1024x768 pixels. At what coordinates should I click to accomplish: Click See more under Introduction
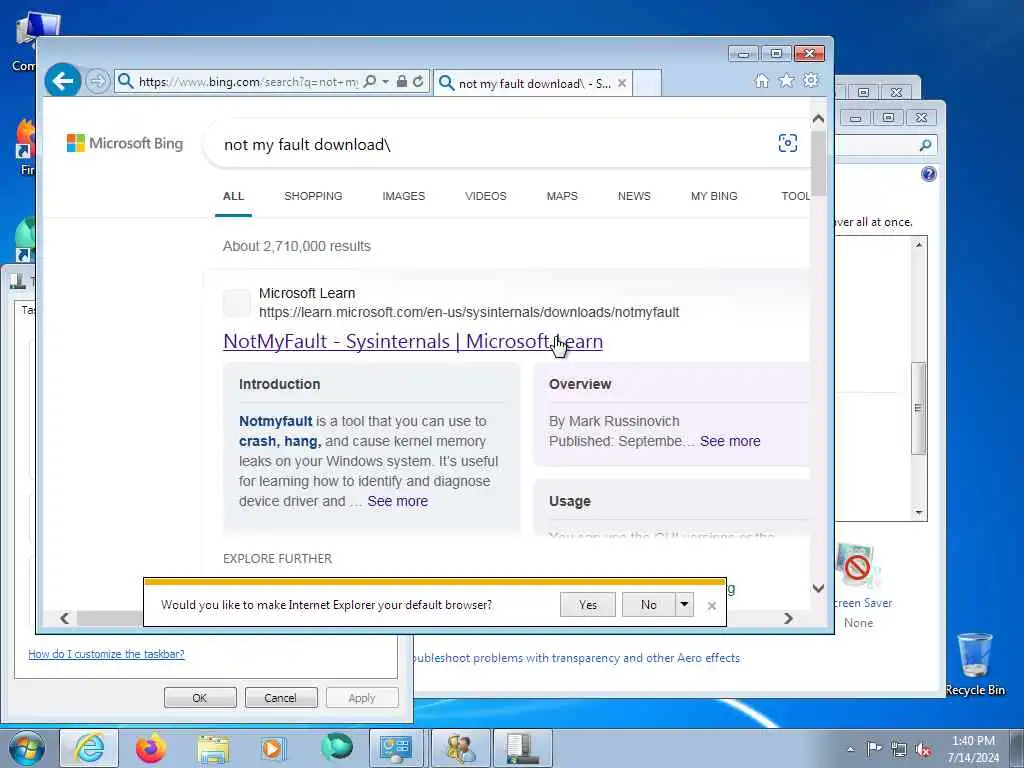(398, 501)
